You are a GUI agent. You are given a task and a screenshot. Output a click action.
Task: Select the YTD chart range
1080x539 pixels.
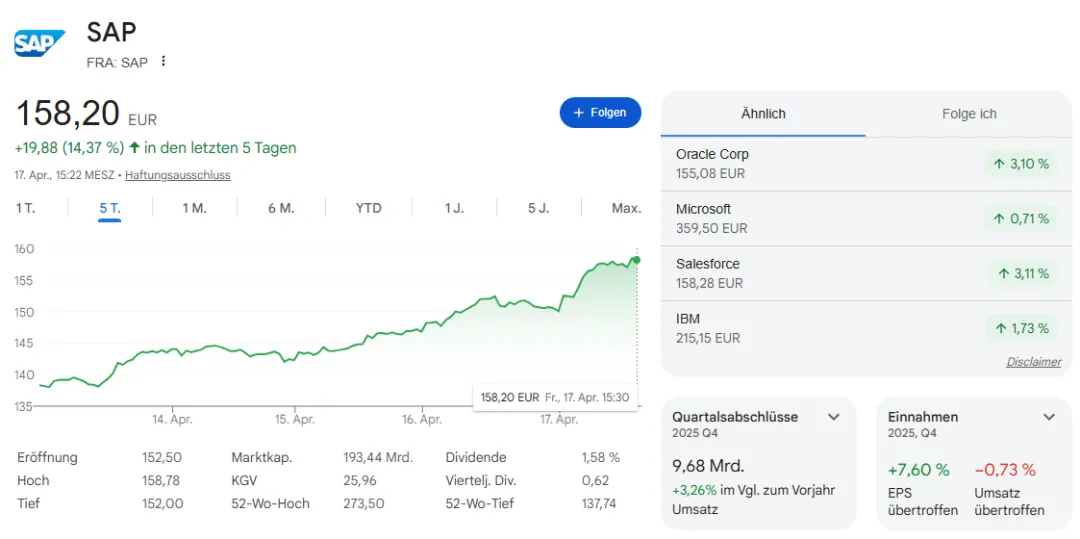(x=369, y=208)
